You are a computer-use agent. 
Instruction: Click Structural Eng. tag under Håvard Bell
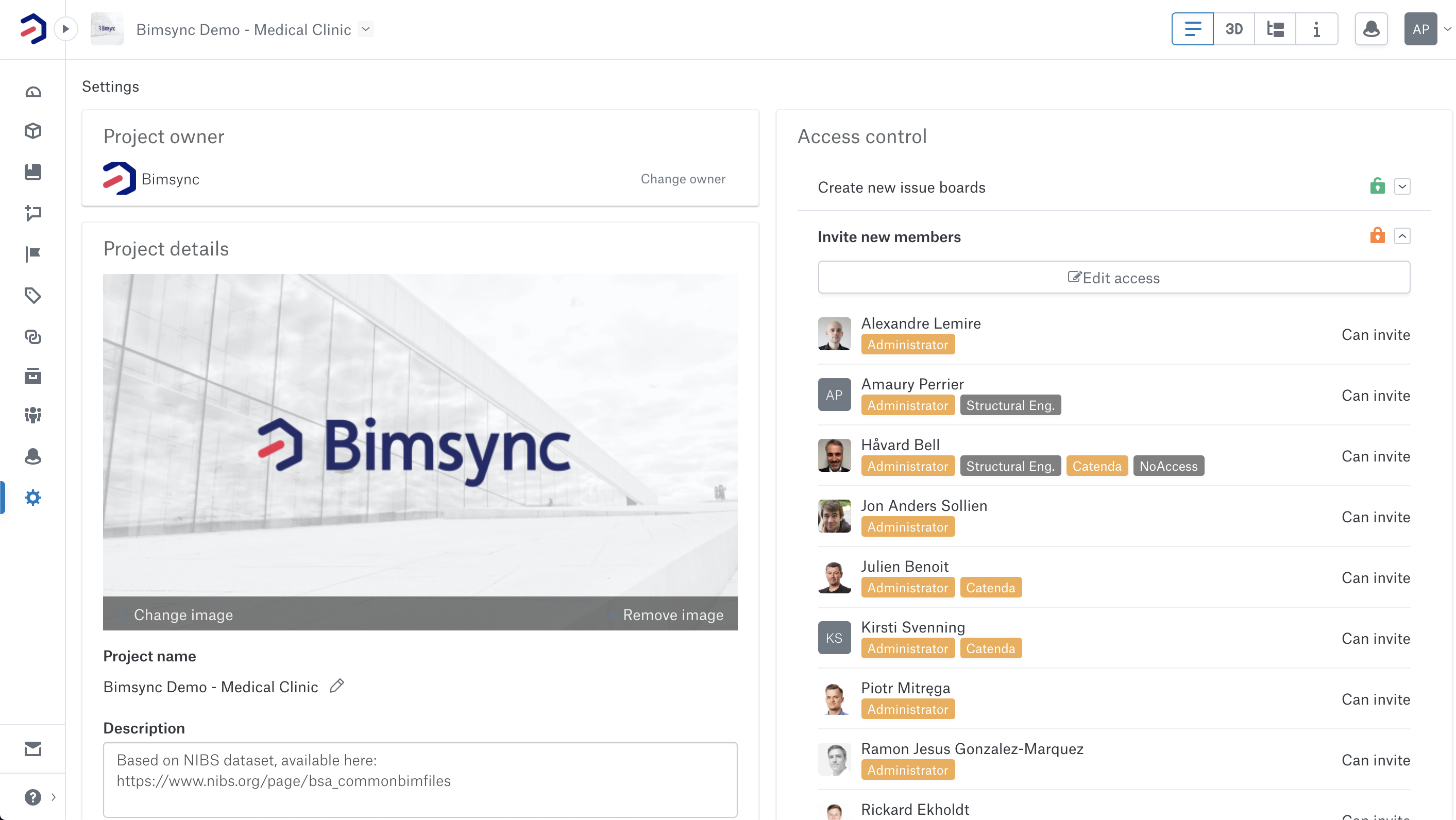point(1010,466)
